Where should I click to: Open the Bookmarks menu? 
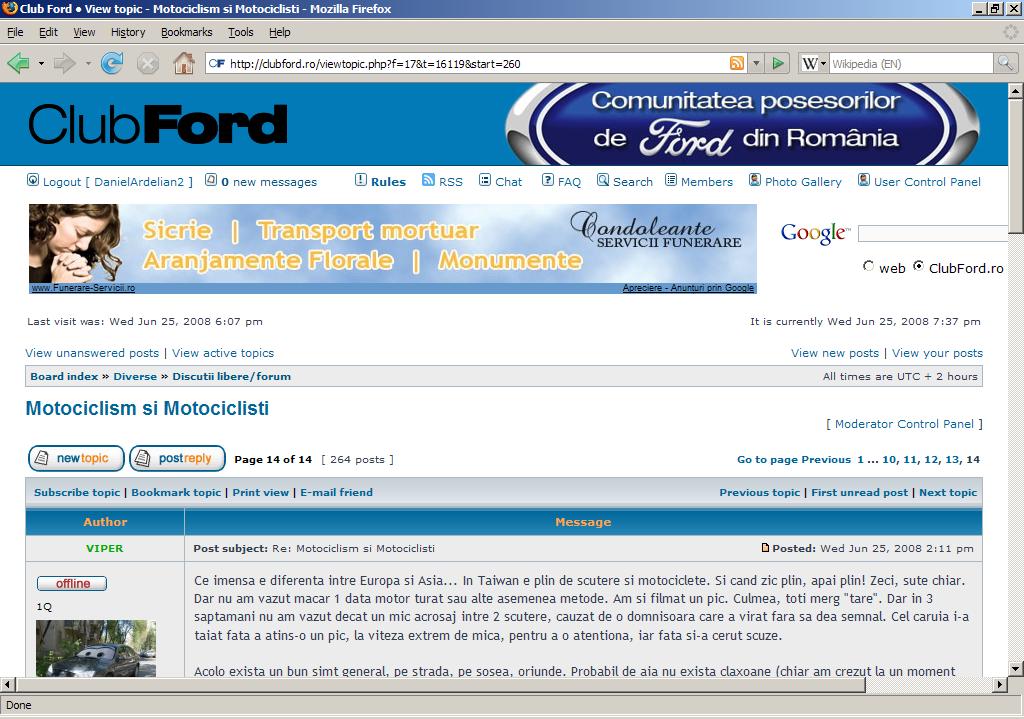point(186,32)
